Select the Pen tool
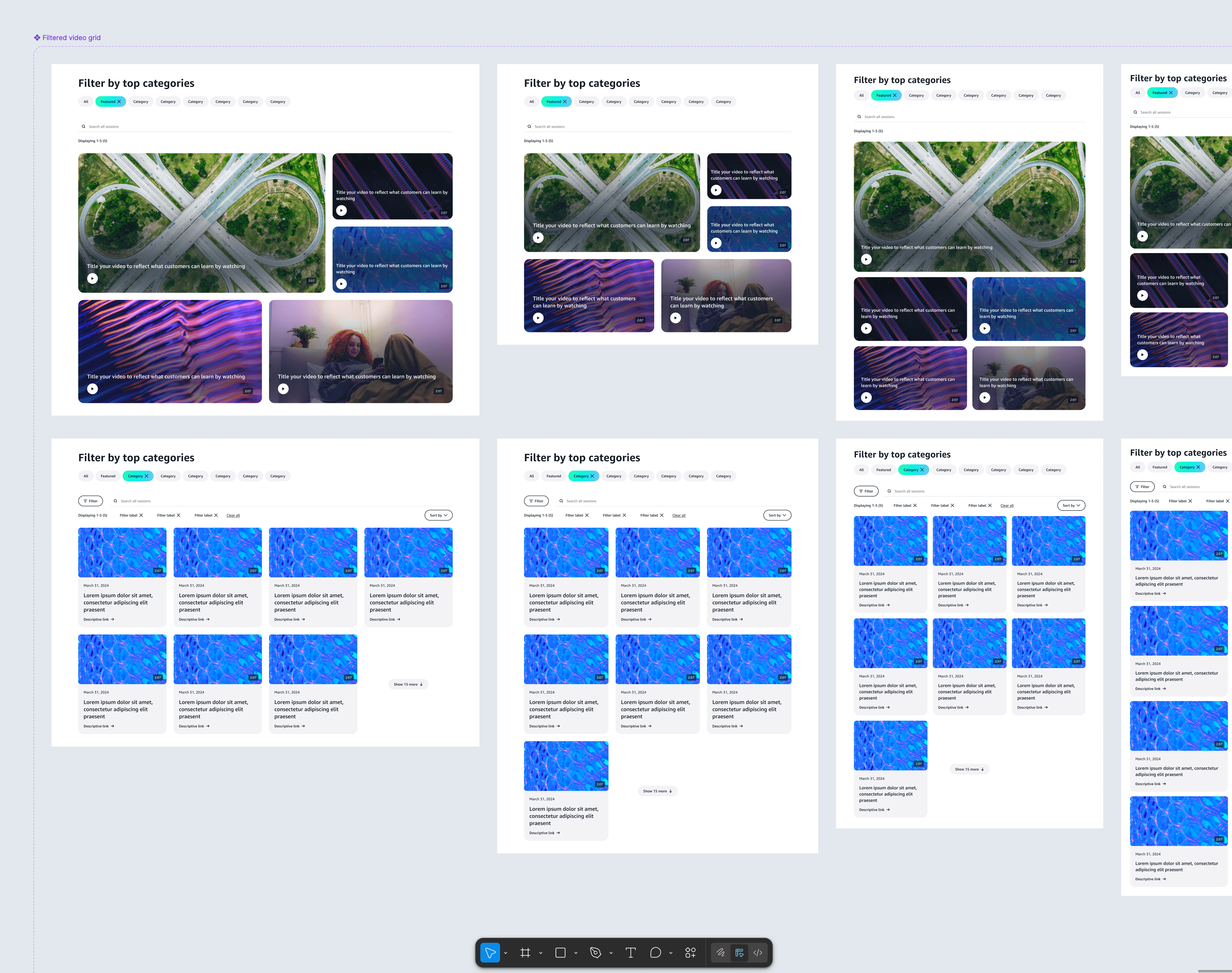1232x973 pixels. (596, 952)
